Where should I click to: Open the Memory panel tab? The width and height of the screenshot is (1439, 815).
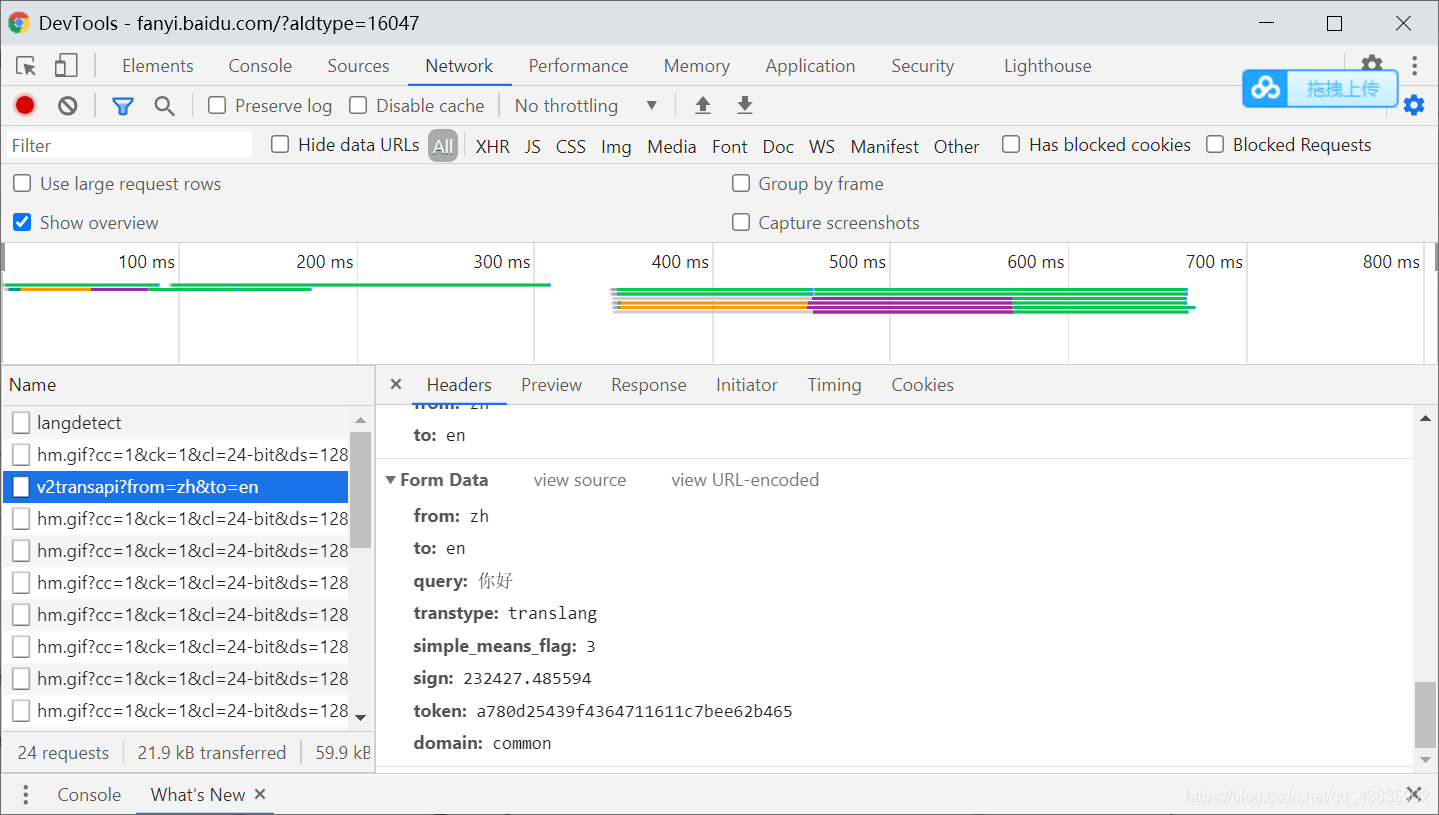click(x=696, y=66)
